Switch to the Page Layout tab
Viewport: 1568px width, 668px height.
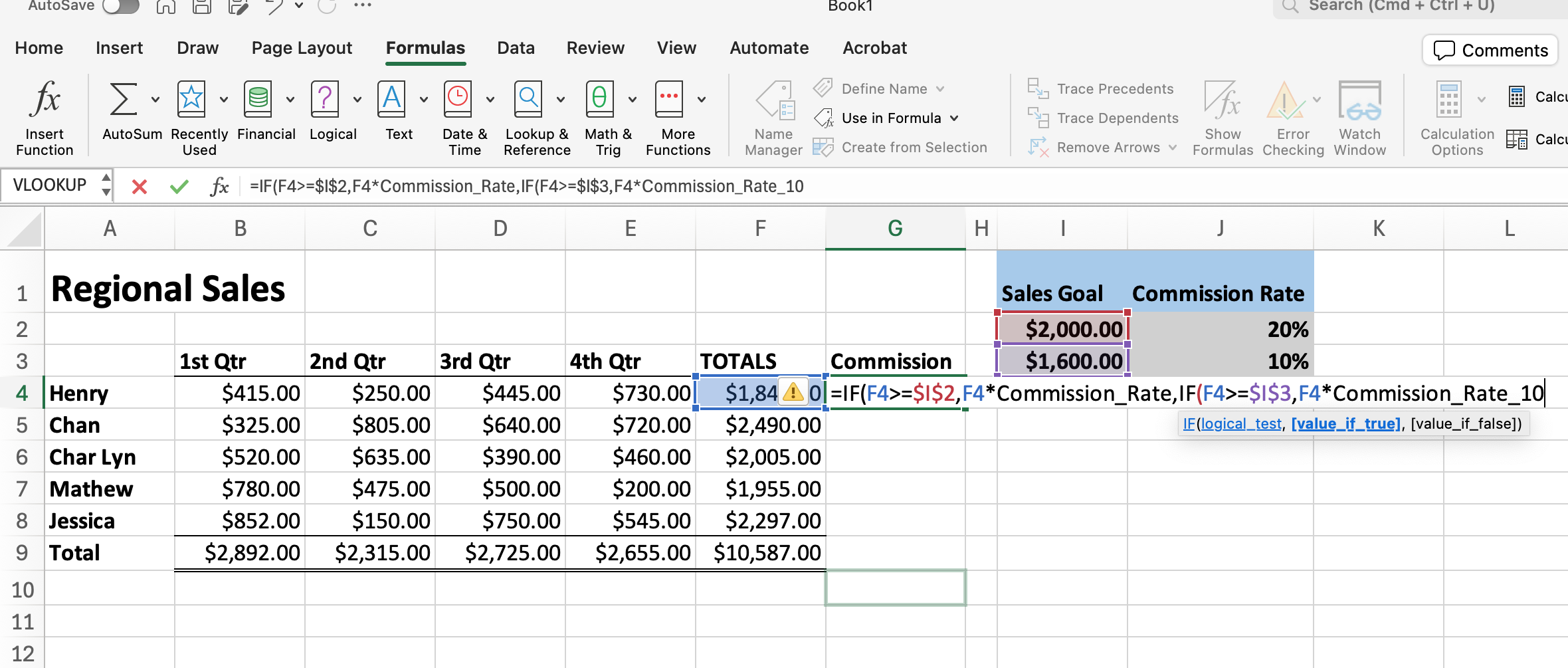(302, 48)
